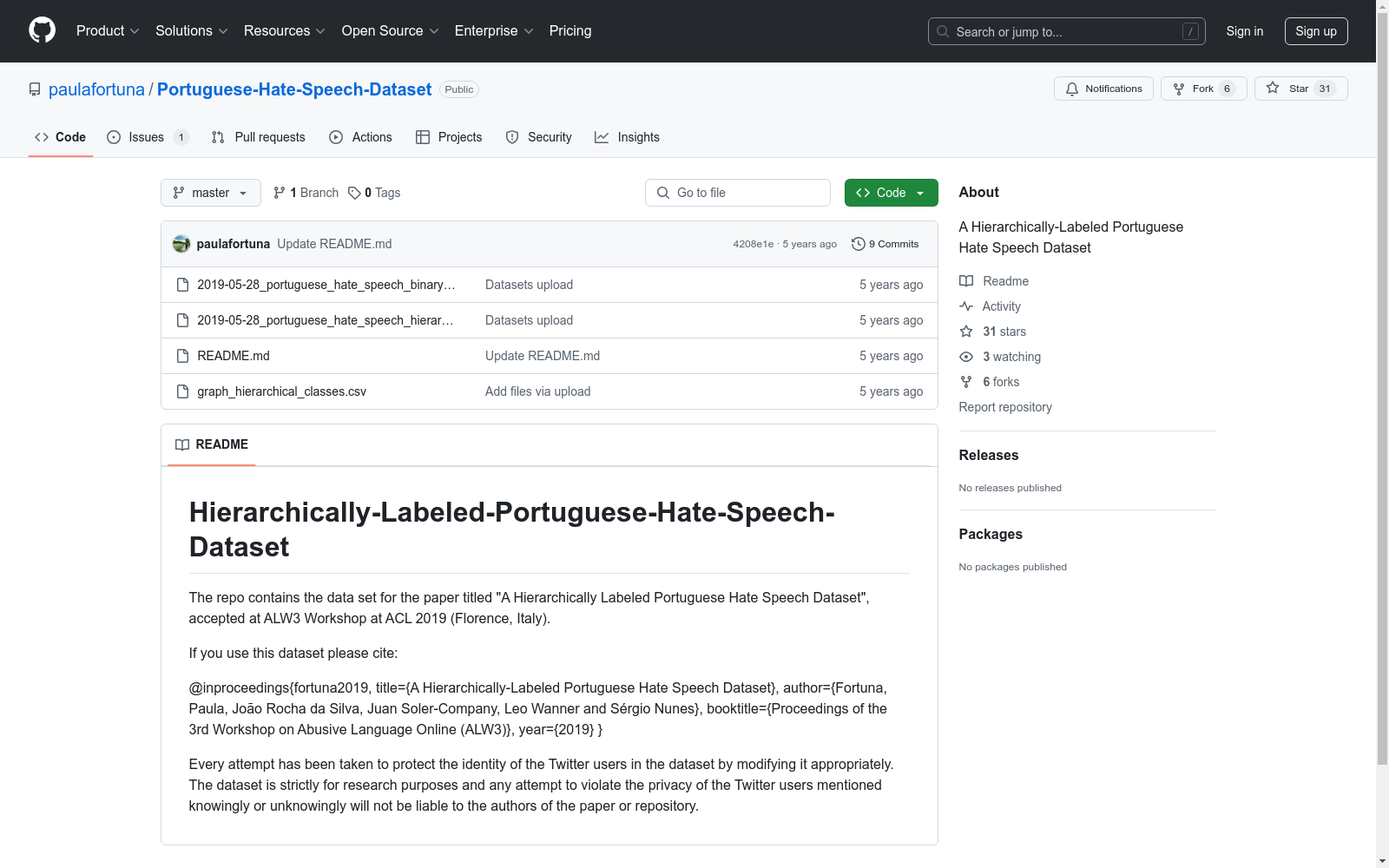The width and height of the screenshot is (1389, 868).
Task: Open the green Code dropdown button
Action: tap(891, 193)
